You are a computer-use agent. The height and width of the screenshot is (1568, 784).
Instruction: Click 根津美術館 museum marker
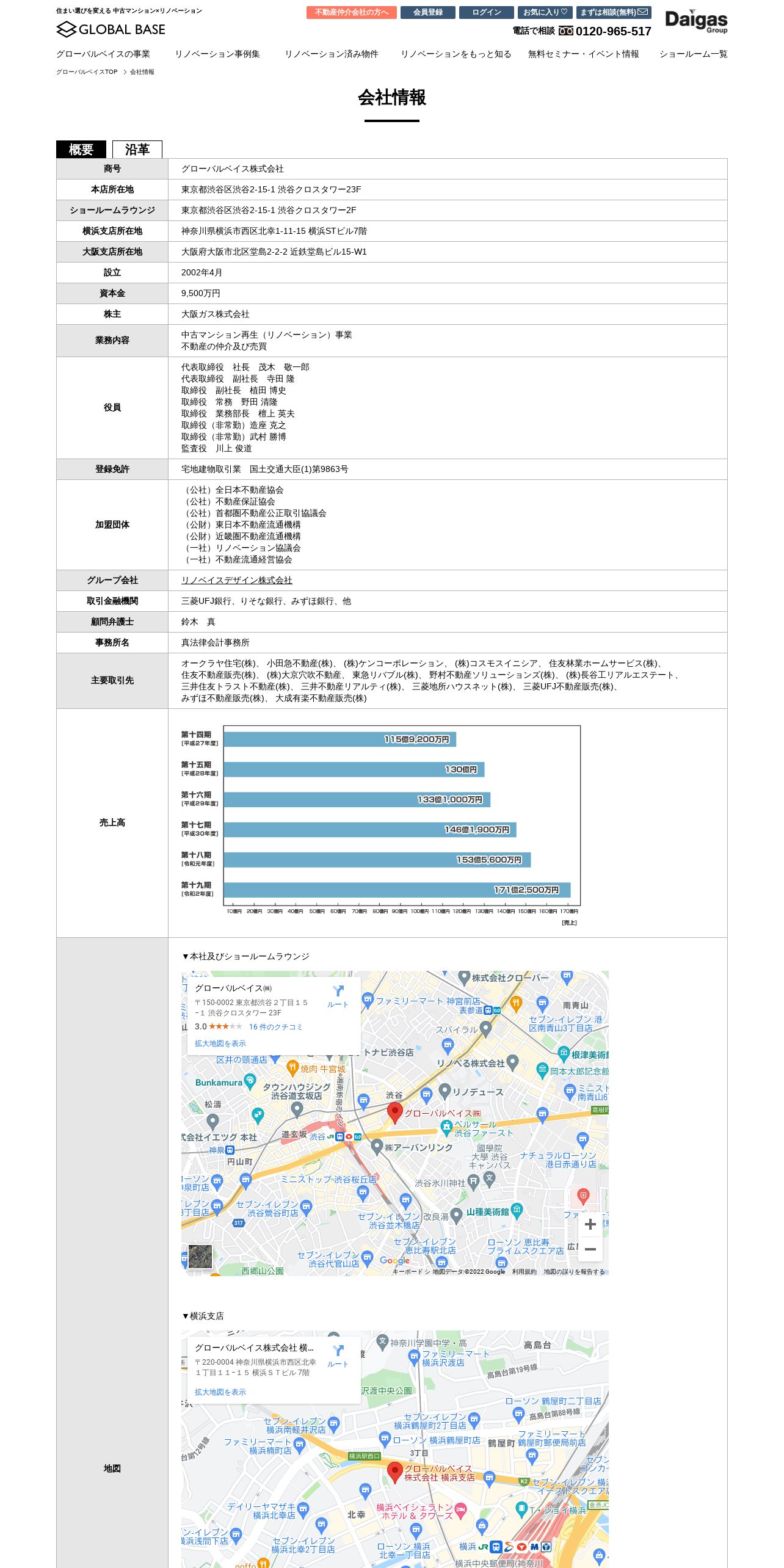(x=564, y=1053)
